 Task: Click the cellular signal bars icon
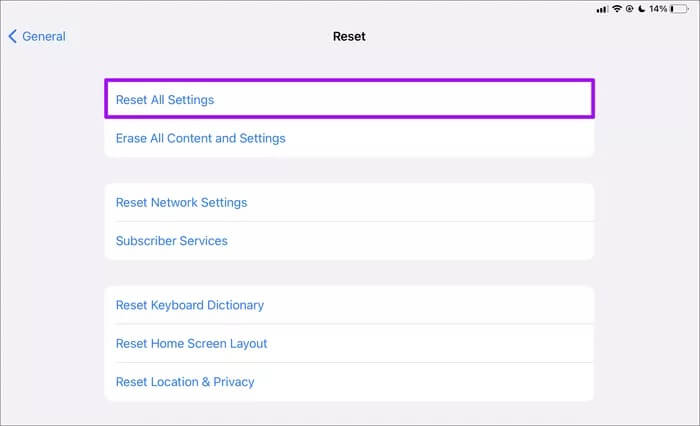click(602, 9)
